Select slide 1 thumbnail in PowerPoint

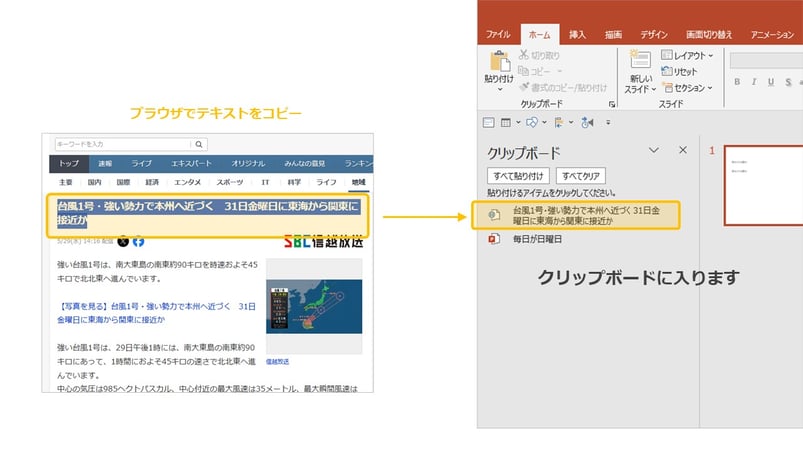pyautogui.click(x=764, y=185)
